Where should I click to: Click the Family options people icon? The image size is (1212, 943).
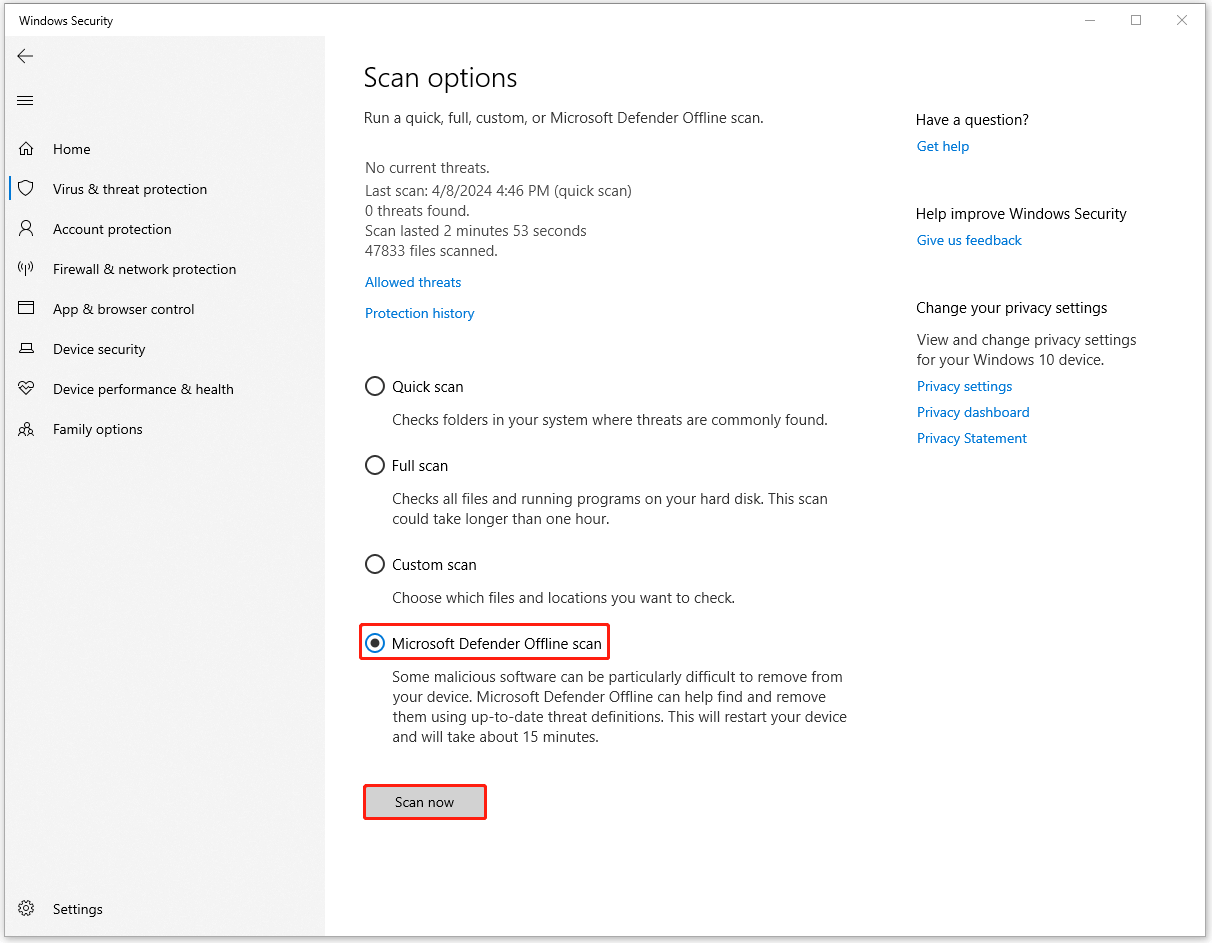click(x=26, y=429)
